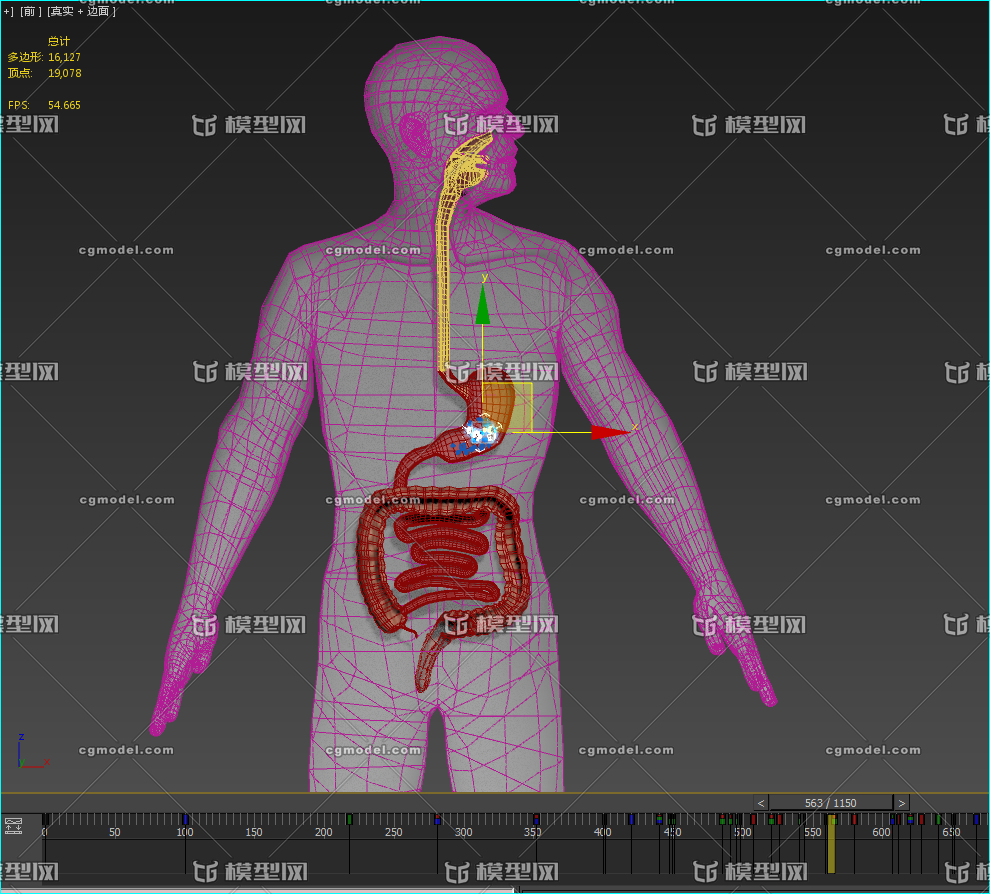Select the keyframe between 250 and 300
This screenshot has height=894, width=990.
tap(437, 820)
